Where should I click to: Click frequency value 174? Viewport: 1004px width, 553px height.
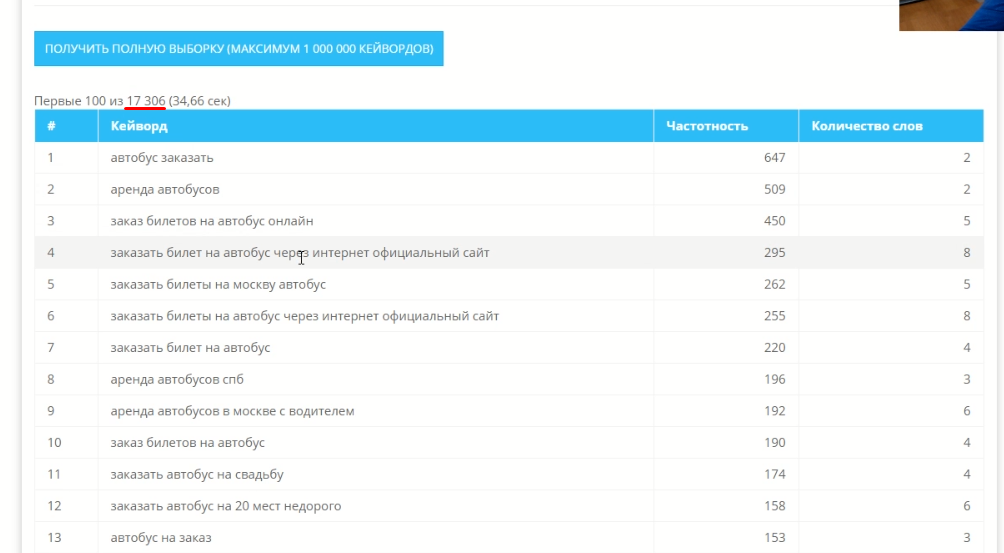(774, 474)
